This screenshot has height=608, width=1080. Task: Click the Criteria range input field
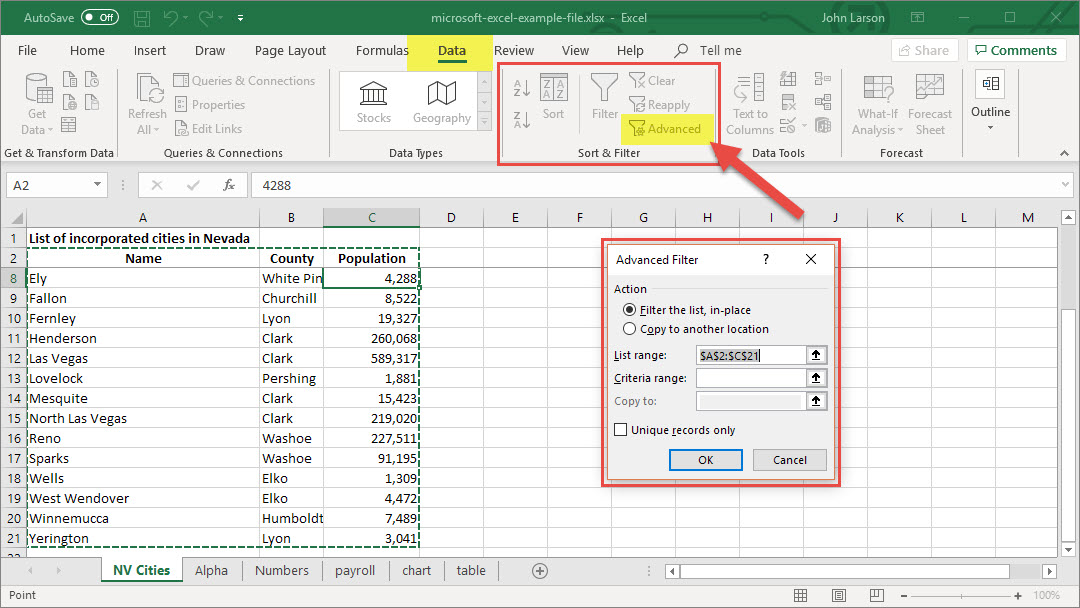coord(750,378)
